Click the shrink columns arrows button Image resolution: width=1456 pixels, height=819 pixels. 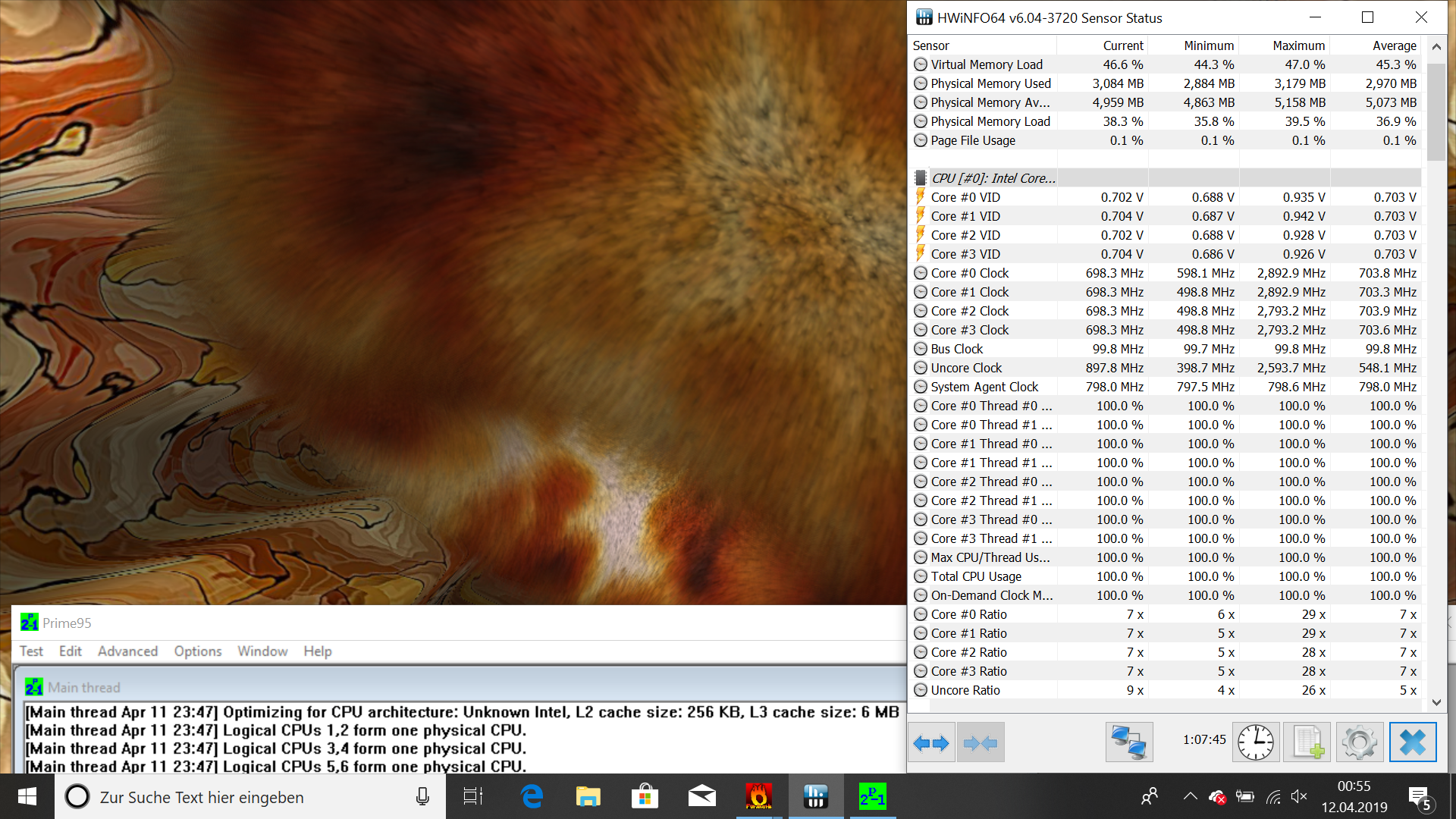click(981, 743)
